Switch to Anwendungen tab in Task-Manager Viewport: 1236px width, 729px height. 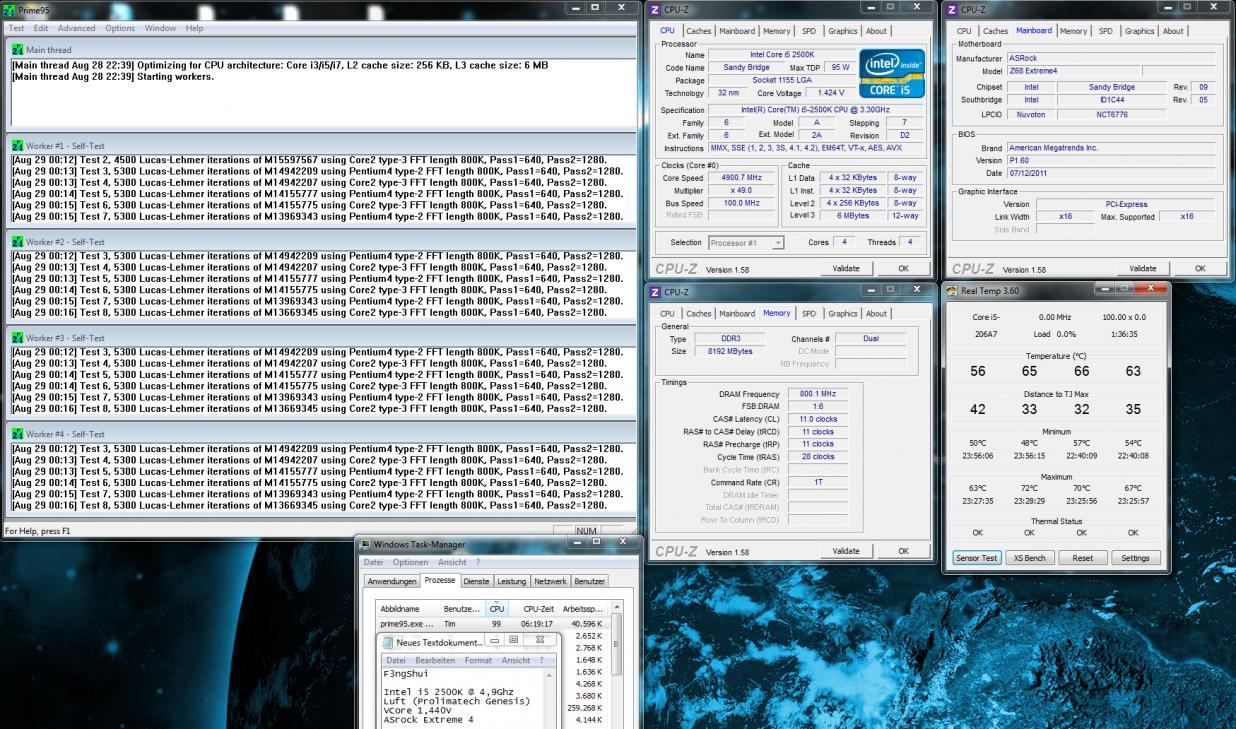point(391,581)
